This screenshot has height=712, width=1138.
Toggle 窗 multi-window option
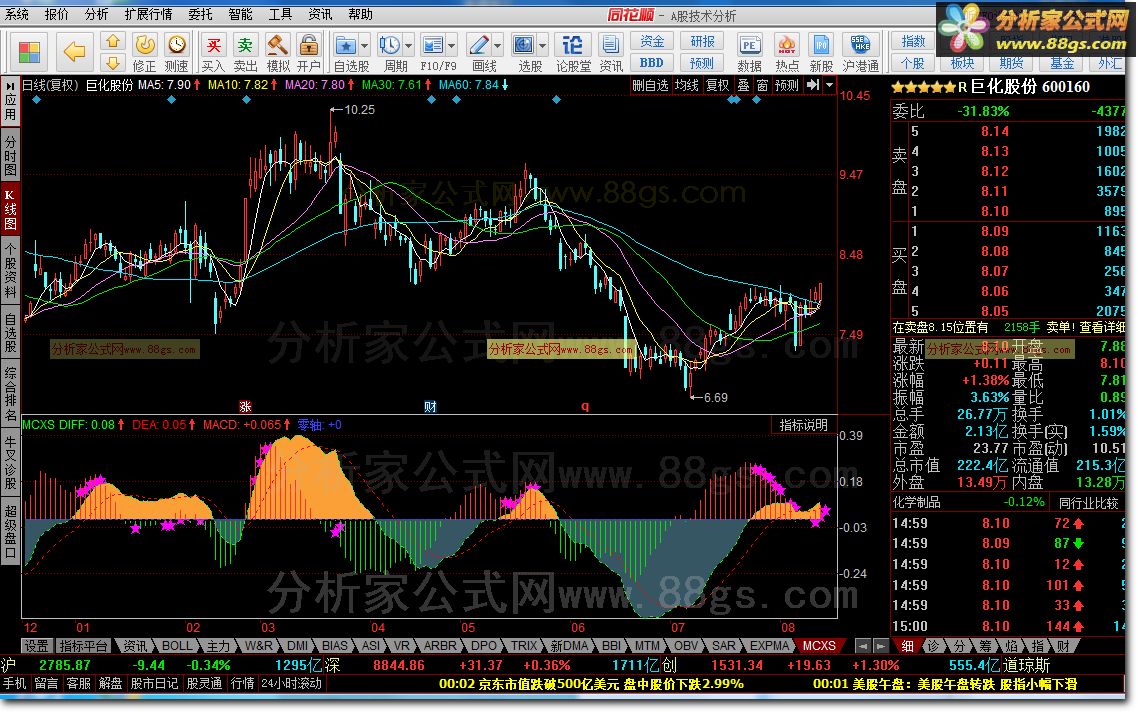[x=762, y=85]
